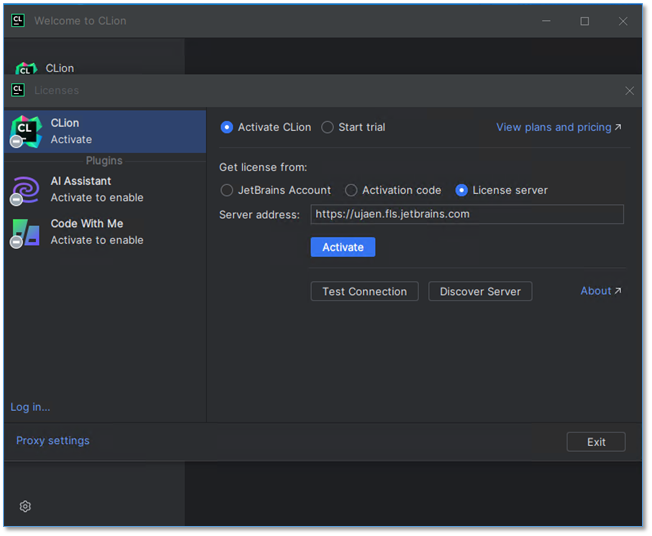Open the About link
The width and height of the screenshot is (652, 536).
pyautogui.click(x=601, y=291)
